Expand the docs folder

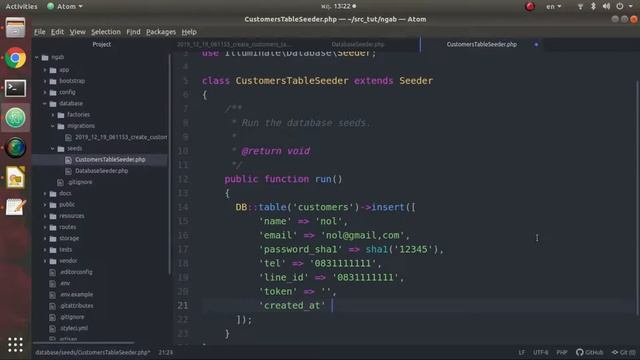[x=45, y=193]
